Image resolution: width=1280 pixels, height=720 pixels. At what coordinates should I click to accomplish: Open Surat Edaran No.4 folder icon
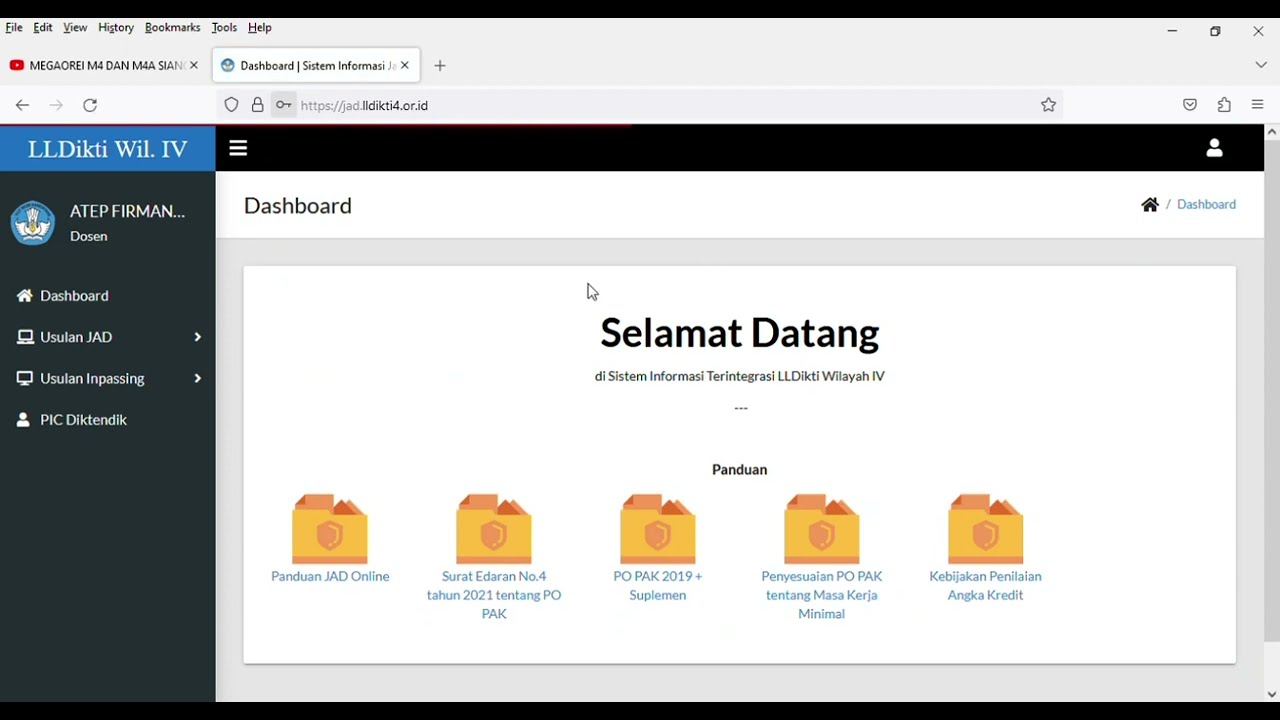pos(494,529)
